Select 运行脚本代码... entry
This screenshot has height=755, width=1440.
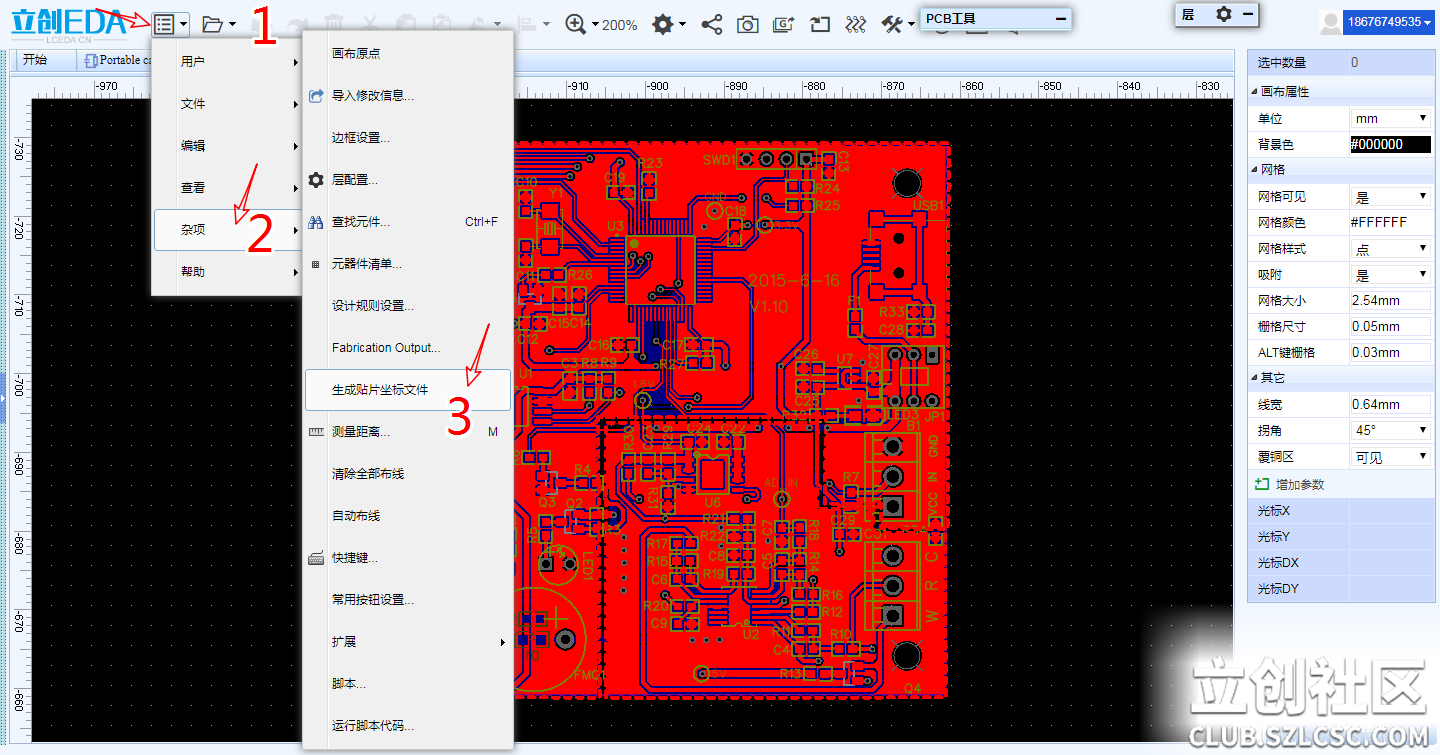point(408,726)
